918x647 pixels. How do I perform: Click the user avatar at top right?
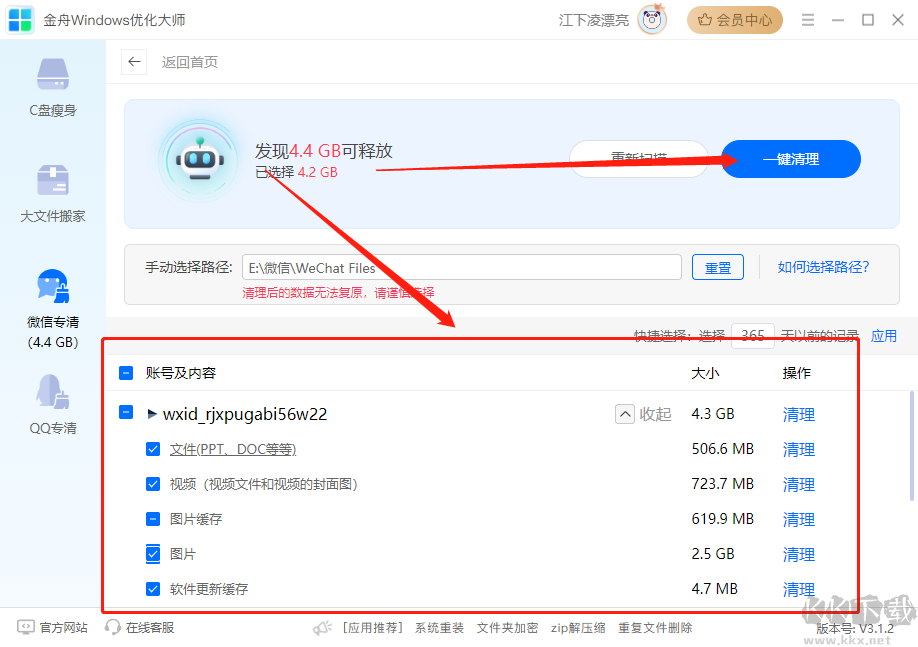652,19
